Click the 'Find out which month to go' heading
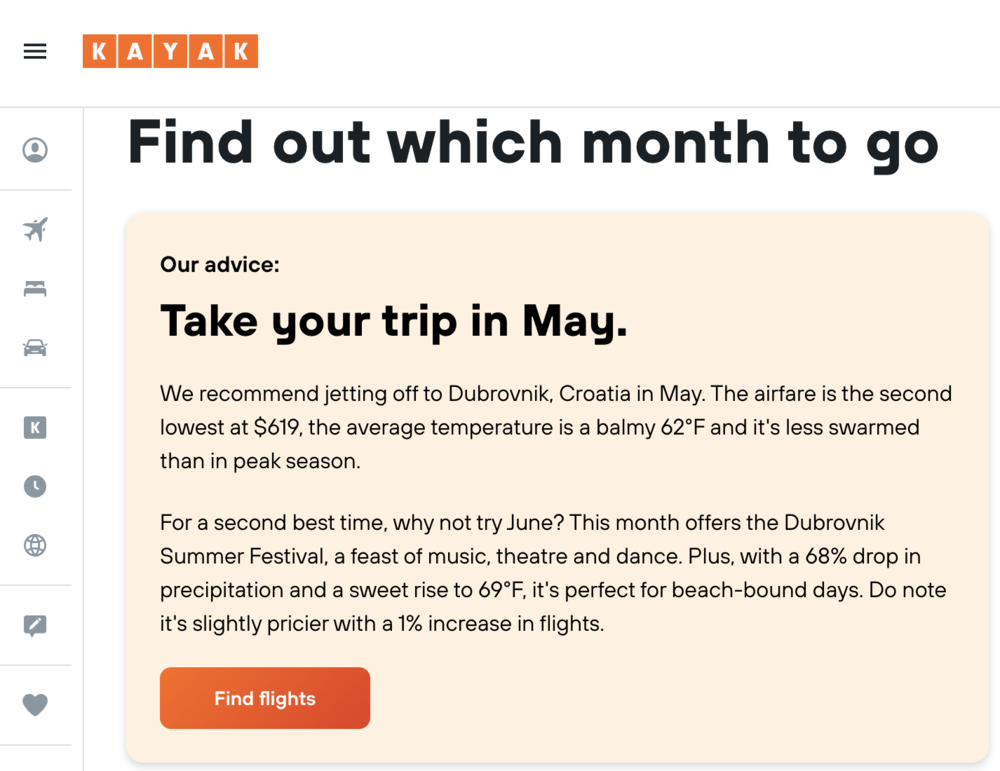Viewport: 1000px width, 771px height. 533,144
